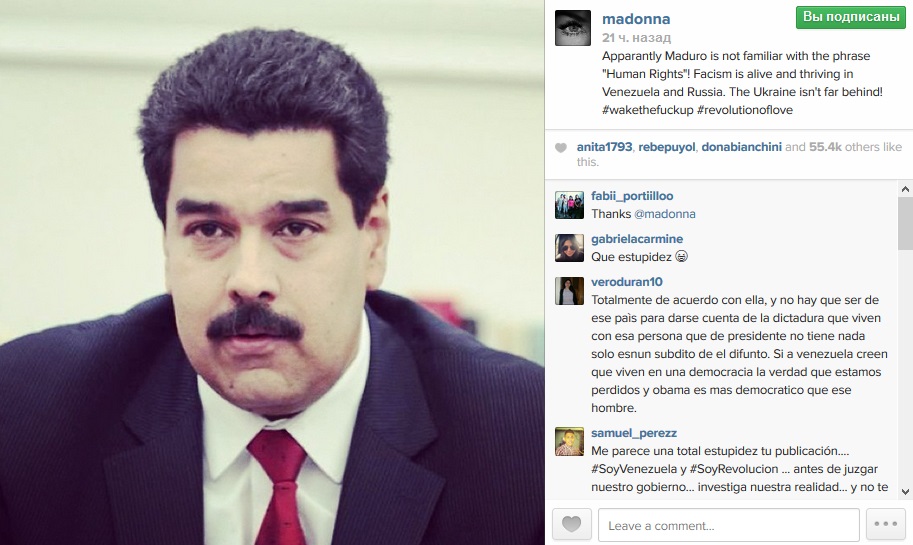Open madonna's profile avatar picture

pos(573,27)
